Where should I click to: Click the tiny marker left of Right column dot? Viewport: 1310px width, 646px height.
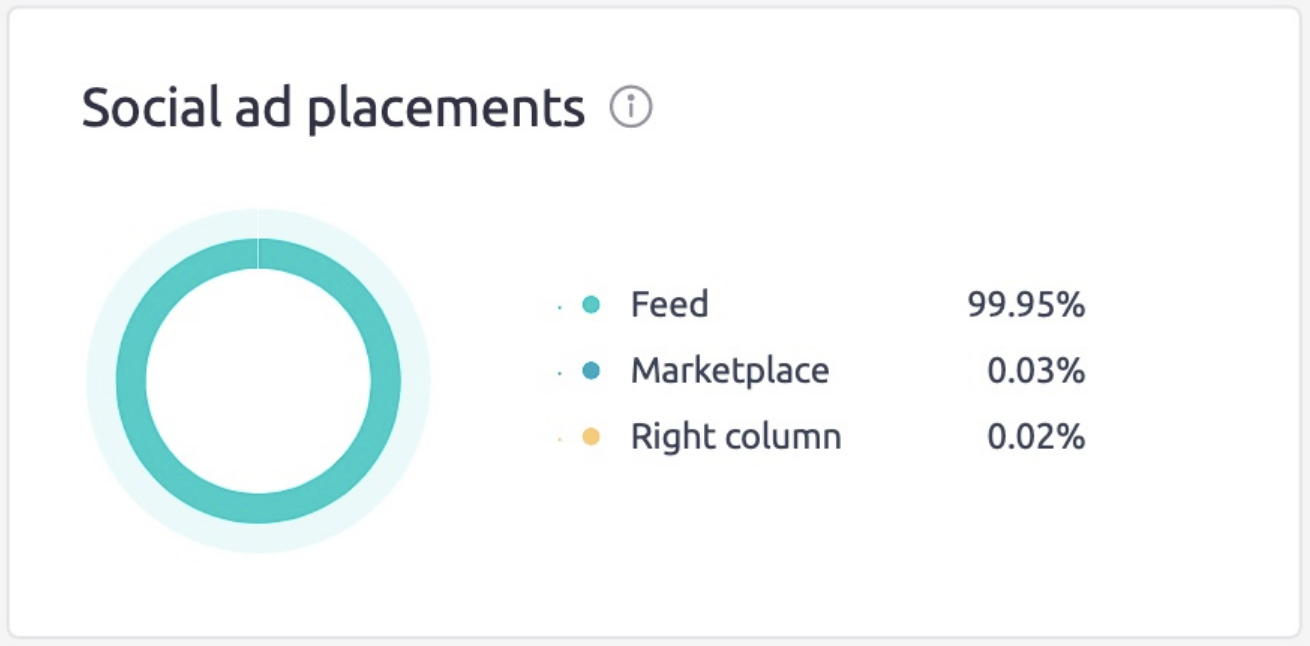pos(560,438)
